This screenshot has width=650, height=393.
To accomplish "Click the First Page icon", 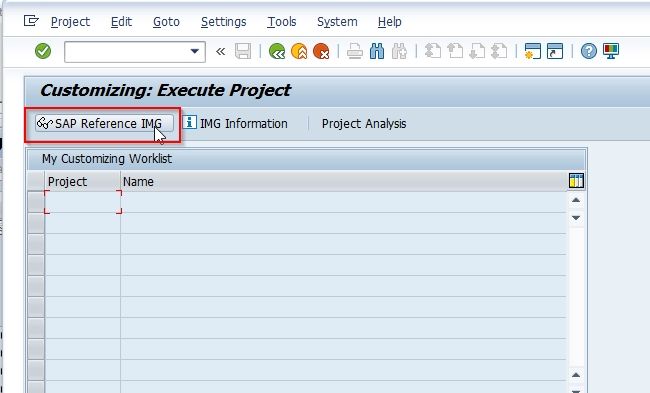I will click(433, 51).
